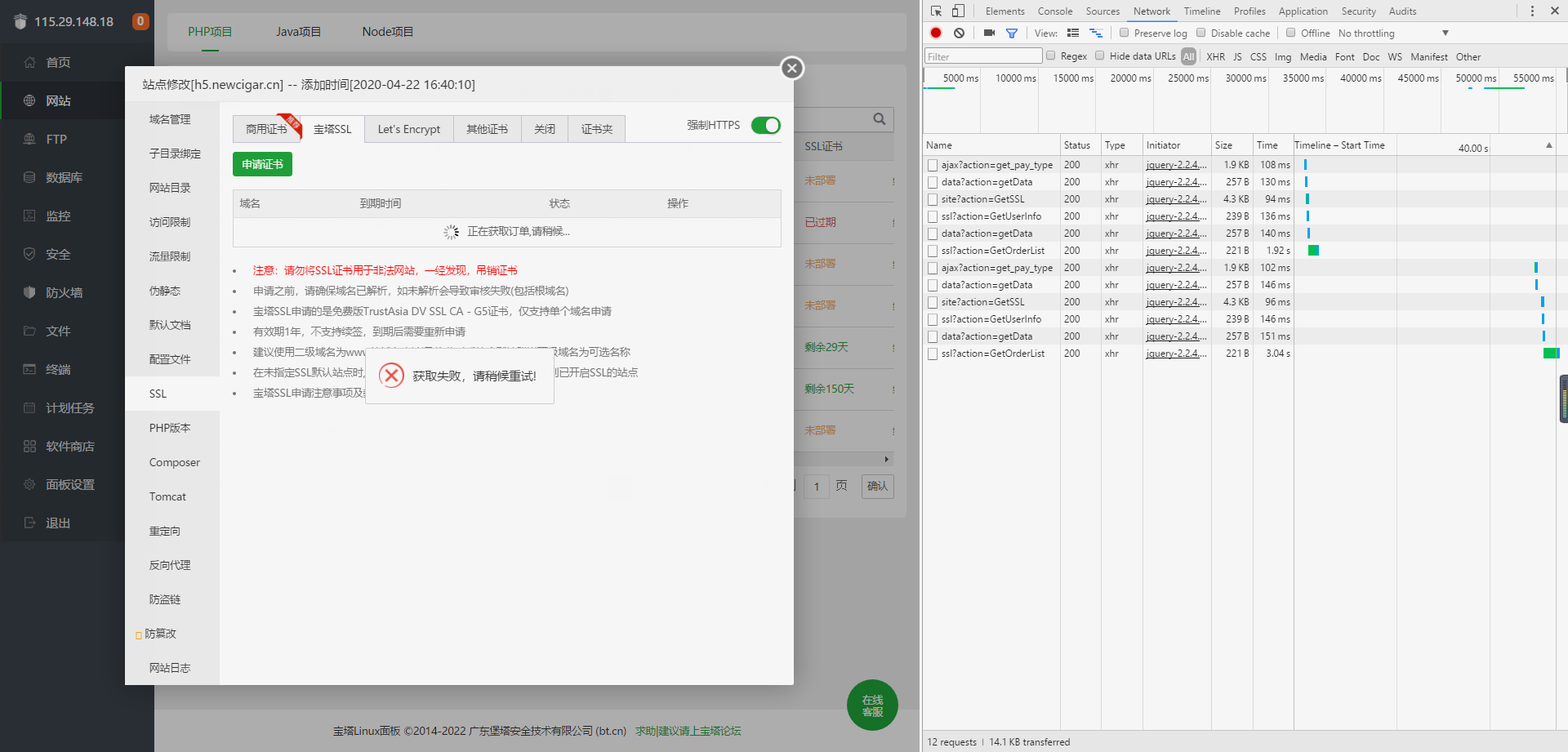The width and height of the screenshot is (1568, 752).
Task: Toggle the 强制HTTPS switch
Action: pos(766,125)
